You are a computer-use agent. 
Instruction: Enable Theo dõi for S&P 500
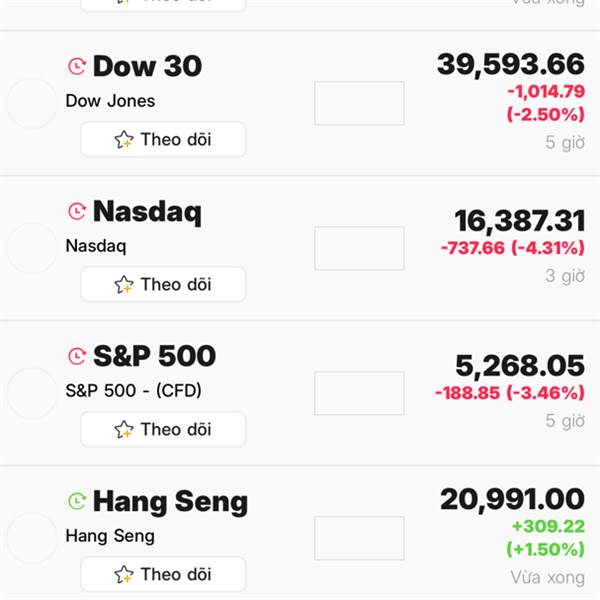163,430
